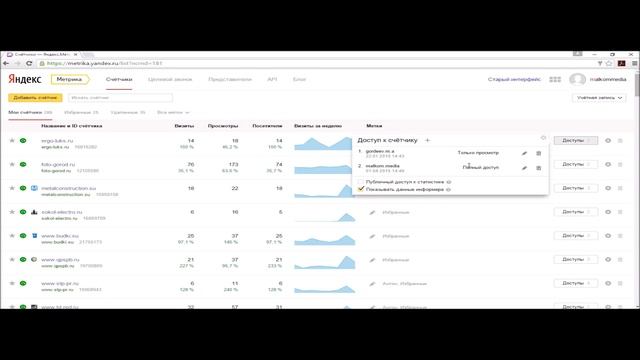The image size is (640, 360).
Task: Open menu icon at end of sokol-electro.ru row
Action: coord(620,212)
